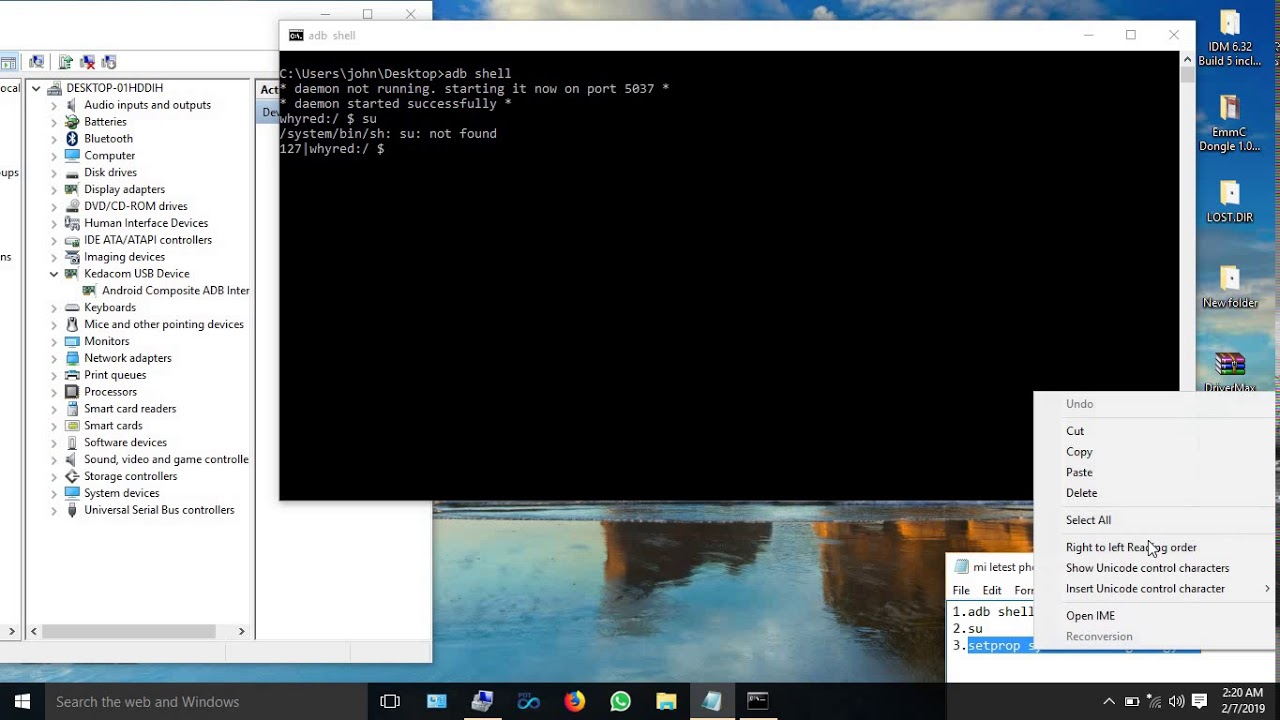Select Smart card readers entry

point(130,409)
